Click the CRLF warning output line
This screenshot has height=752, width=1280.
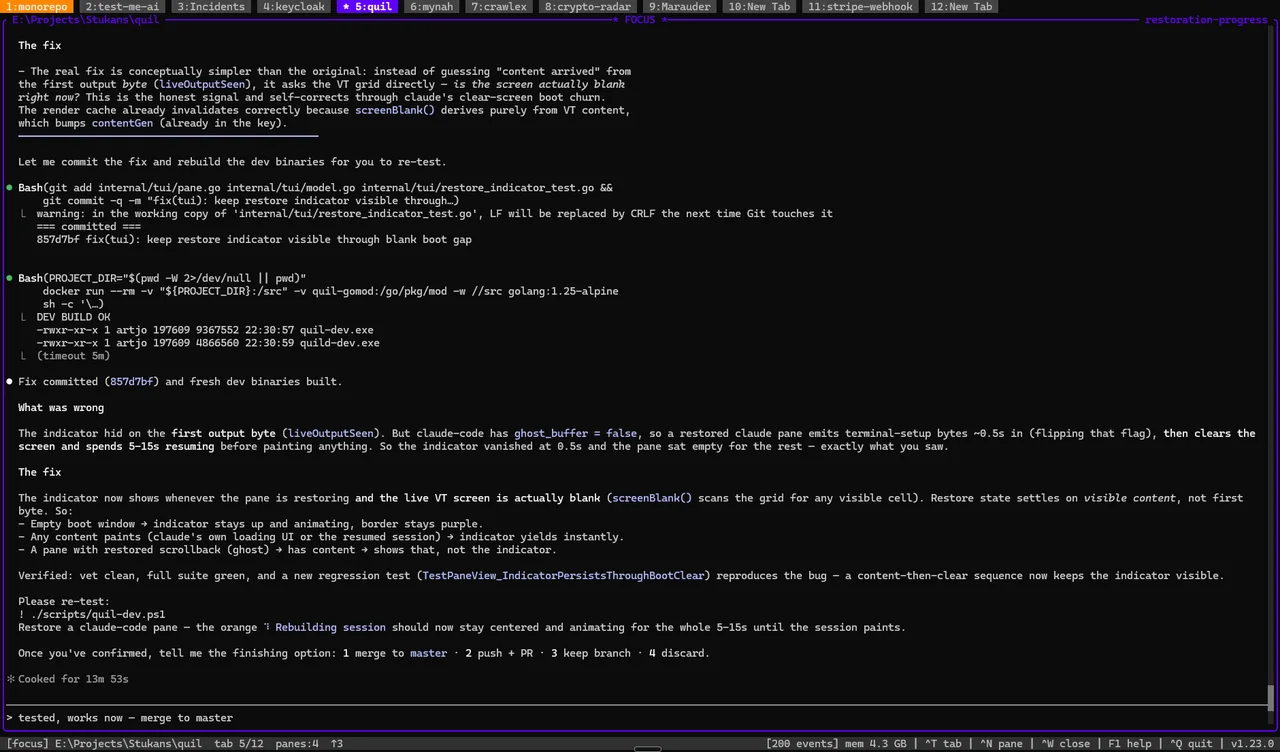tap(435, 213)
